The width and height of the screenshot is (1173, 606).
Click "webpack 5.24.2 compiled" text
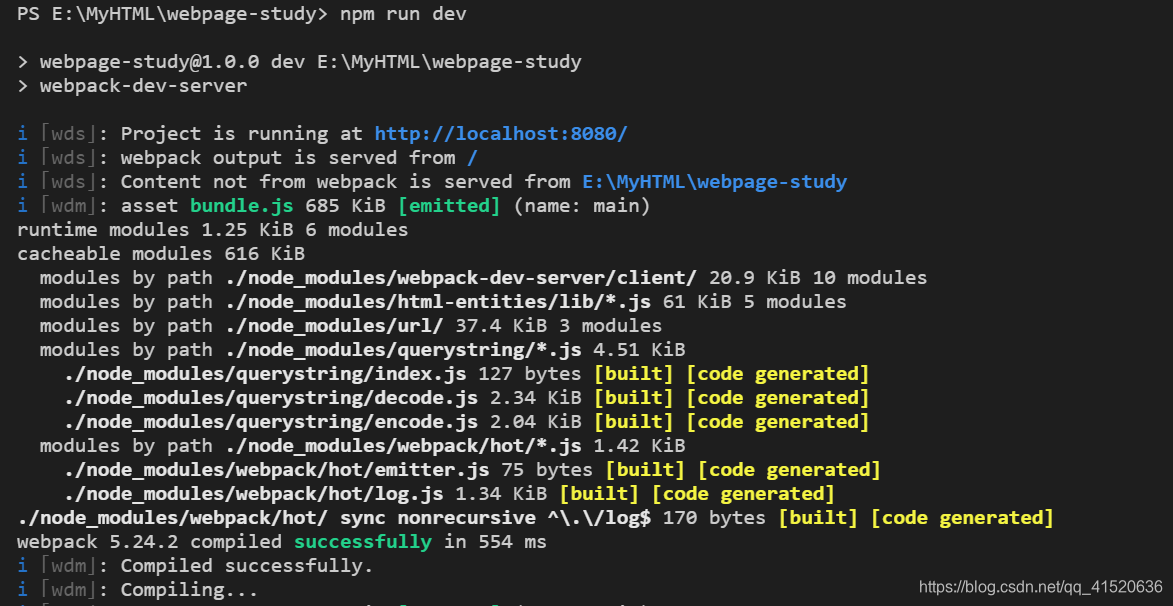click(x=150, y=541)
